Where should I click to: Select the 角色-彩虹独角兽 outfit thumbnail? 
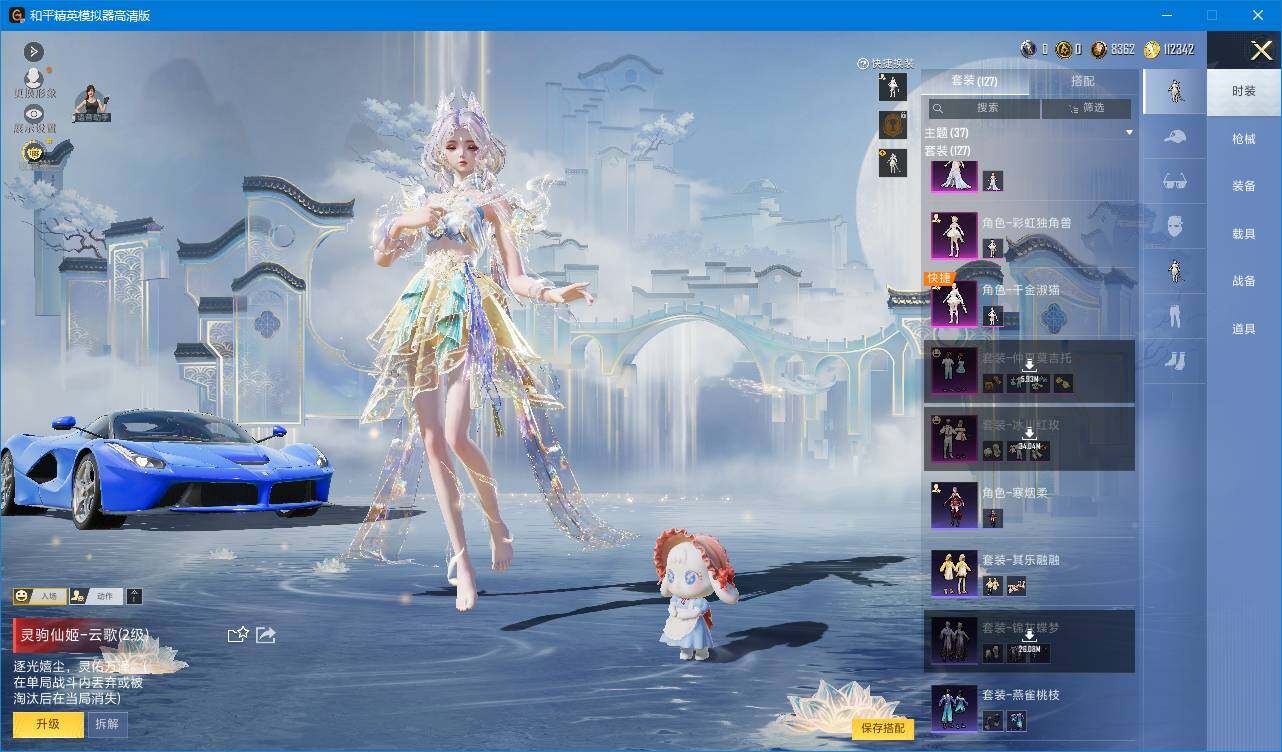[x=954, y=236]
